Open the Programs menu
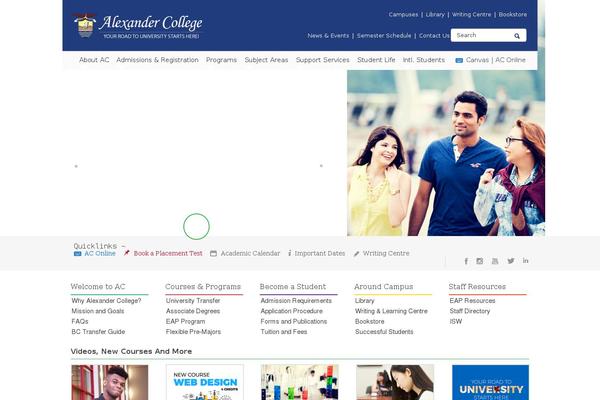600x400 pixels. 221,60
